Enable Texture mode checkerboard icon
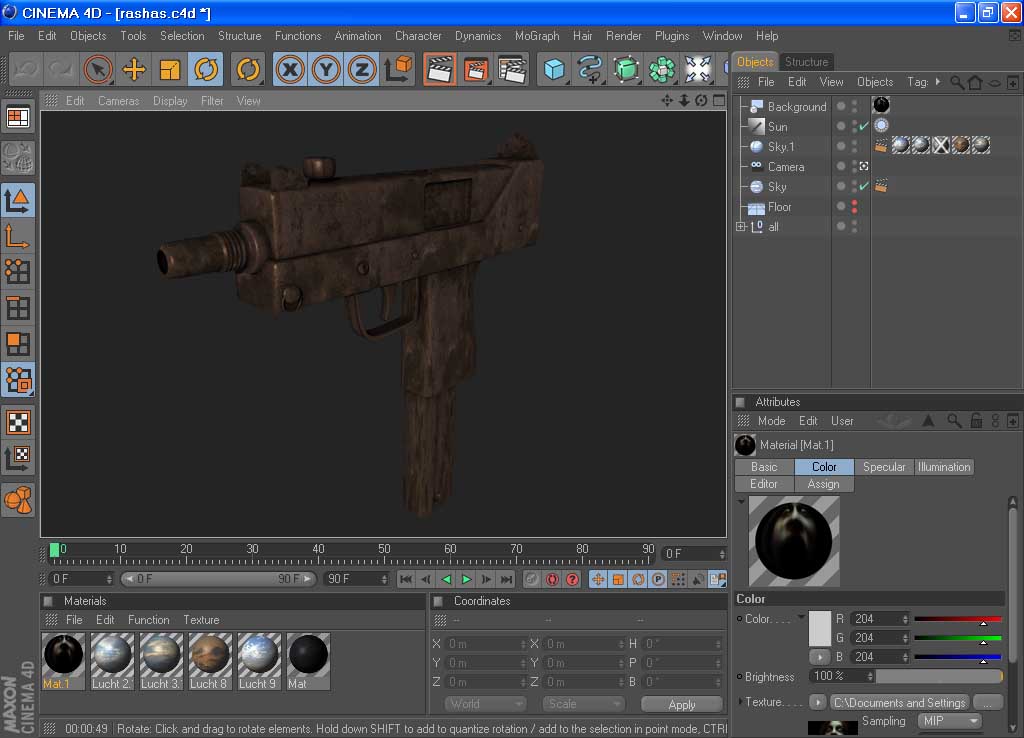 point(18,423)
